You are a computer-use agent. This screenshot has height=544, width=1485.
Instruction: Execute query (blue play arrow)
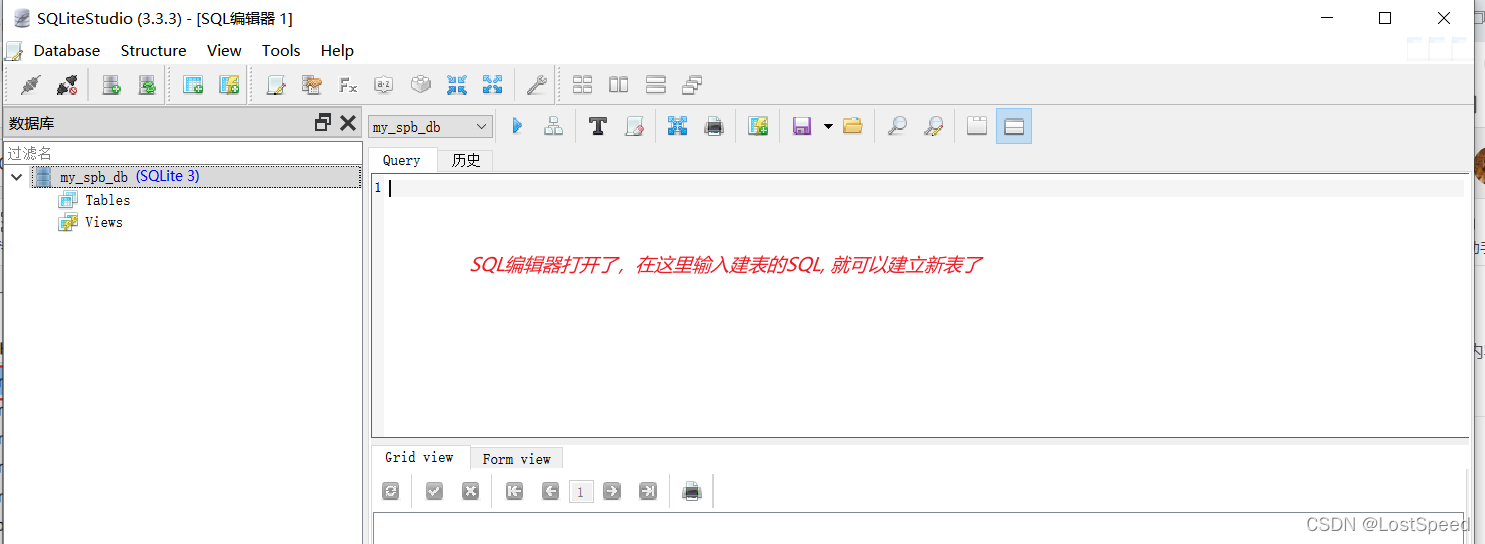click(517, 126)
